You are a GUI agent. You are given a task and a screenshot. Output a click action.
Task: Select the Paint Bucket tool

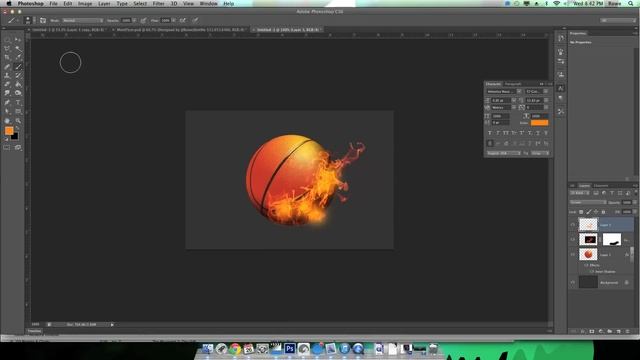coord(18,84)
